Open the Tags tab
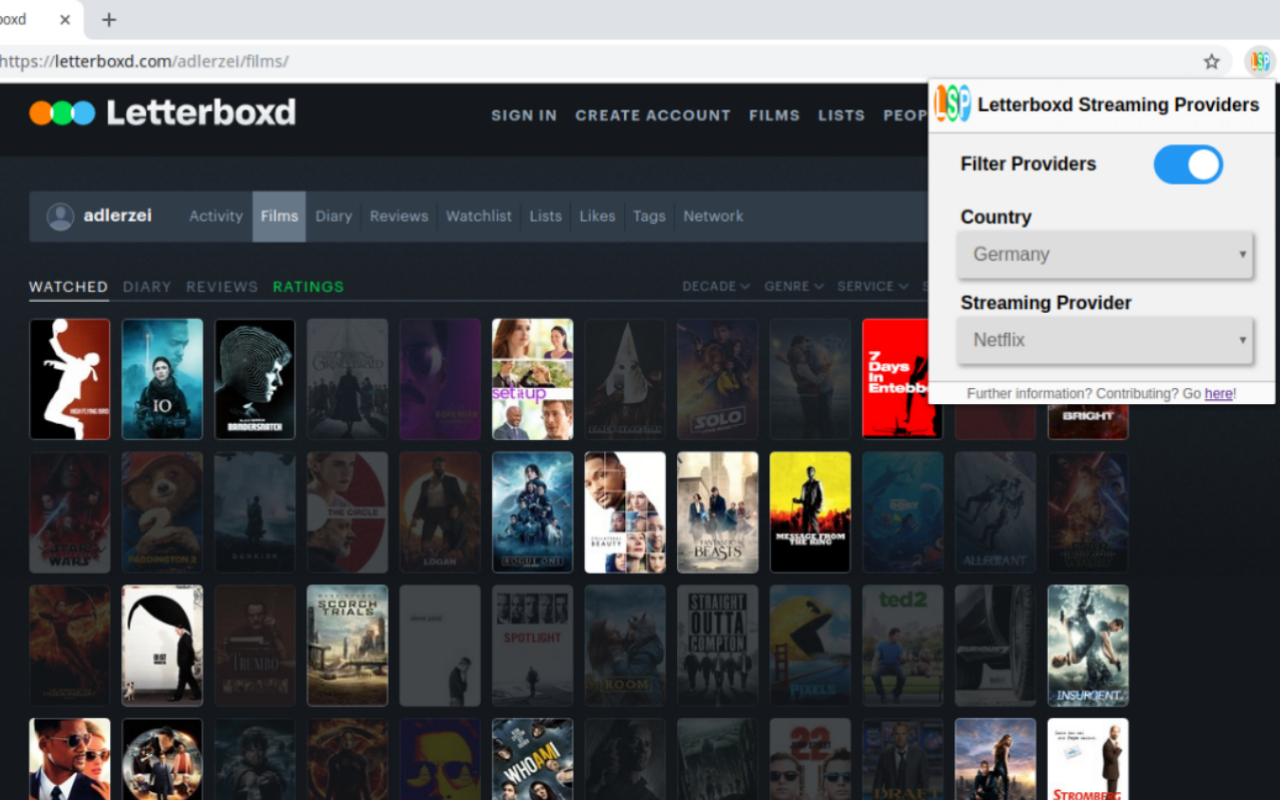 tap(649, 216)
